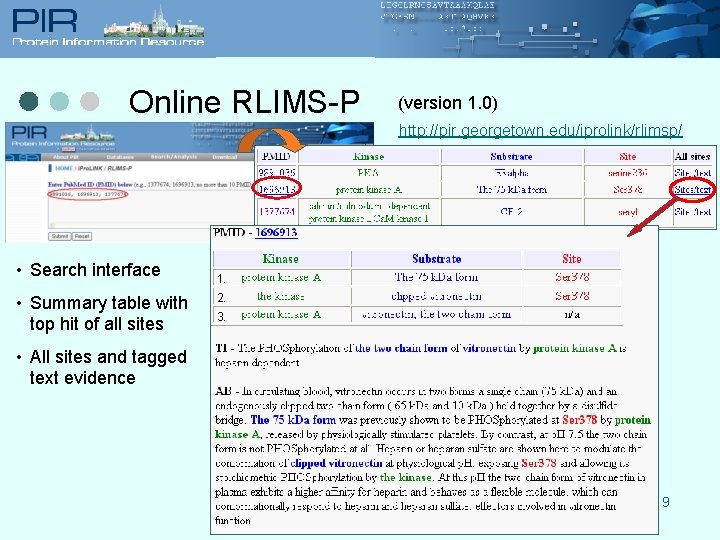Select the 'PKA' kinase cell in summary table

[368, 173]
